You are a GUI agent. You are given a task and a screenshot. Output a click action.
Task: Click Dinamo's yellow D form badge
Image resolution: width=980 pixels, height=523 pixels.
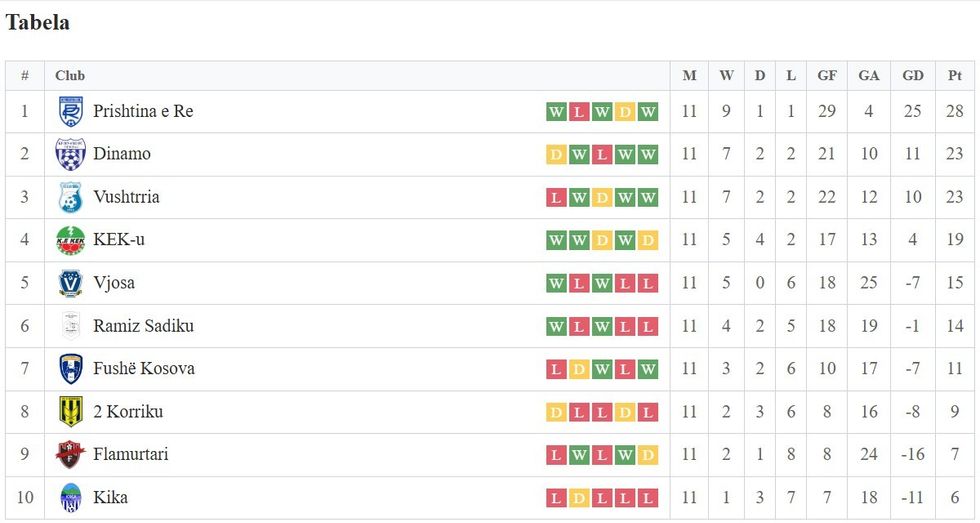tap(555, 155)
